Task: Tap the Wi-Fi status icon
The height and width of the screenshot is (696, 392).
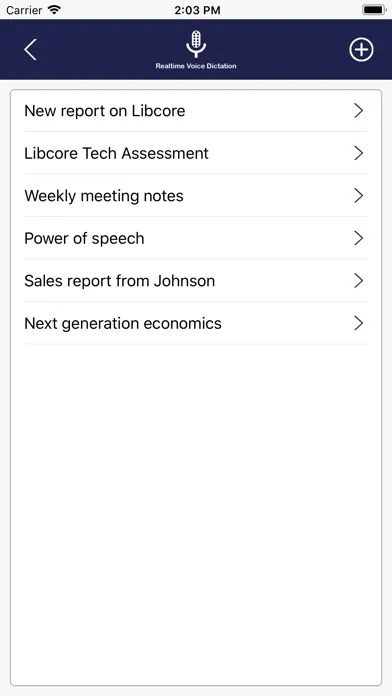Action: 54,10
